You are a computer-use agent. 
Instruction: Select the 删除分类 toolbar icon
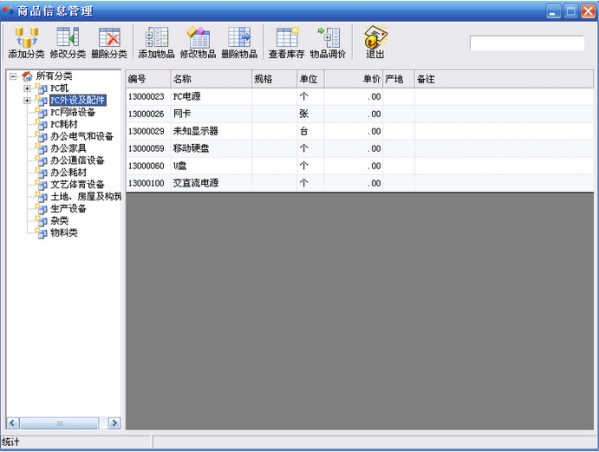(x=109, y=43)
